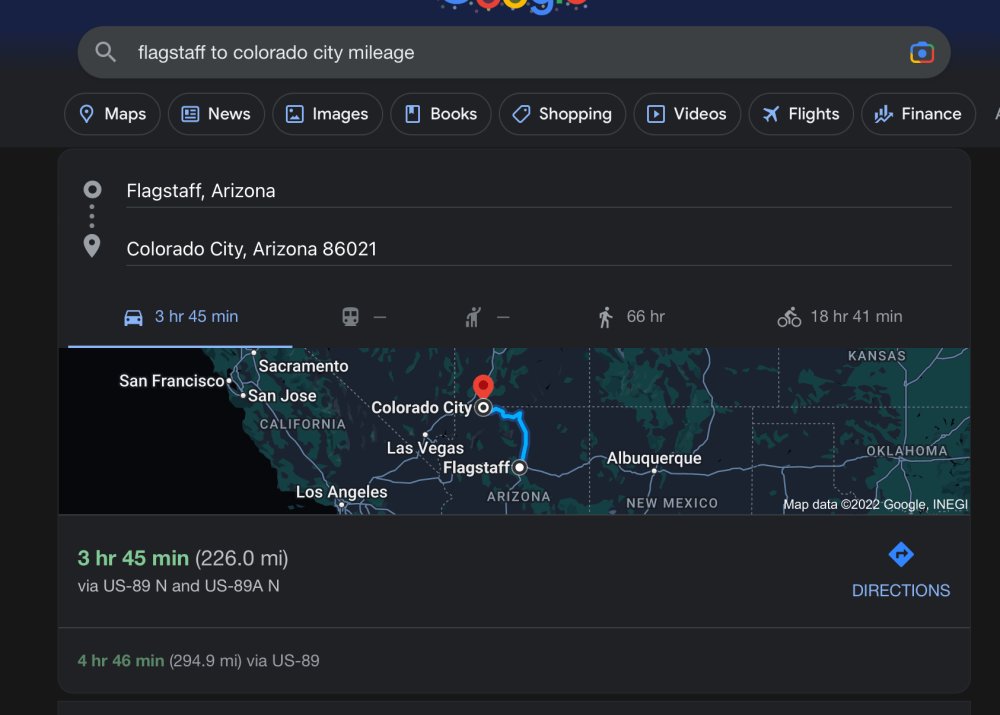
Task: Open the Shopping search filter
Action: [562, 114]
